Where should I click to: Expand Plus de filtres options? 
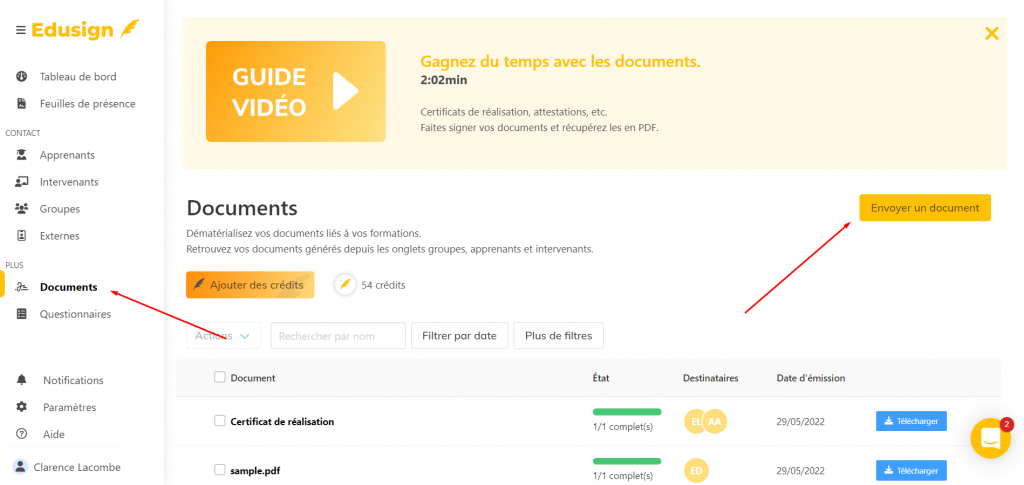pyautogui.click(x=558, y=336)
